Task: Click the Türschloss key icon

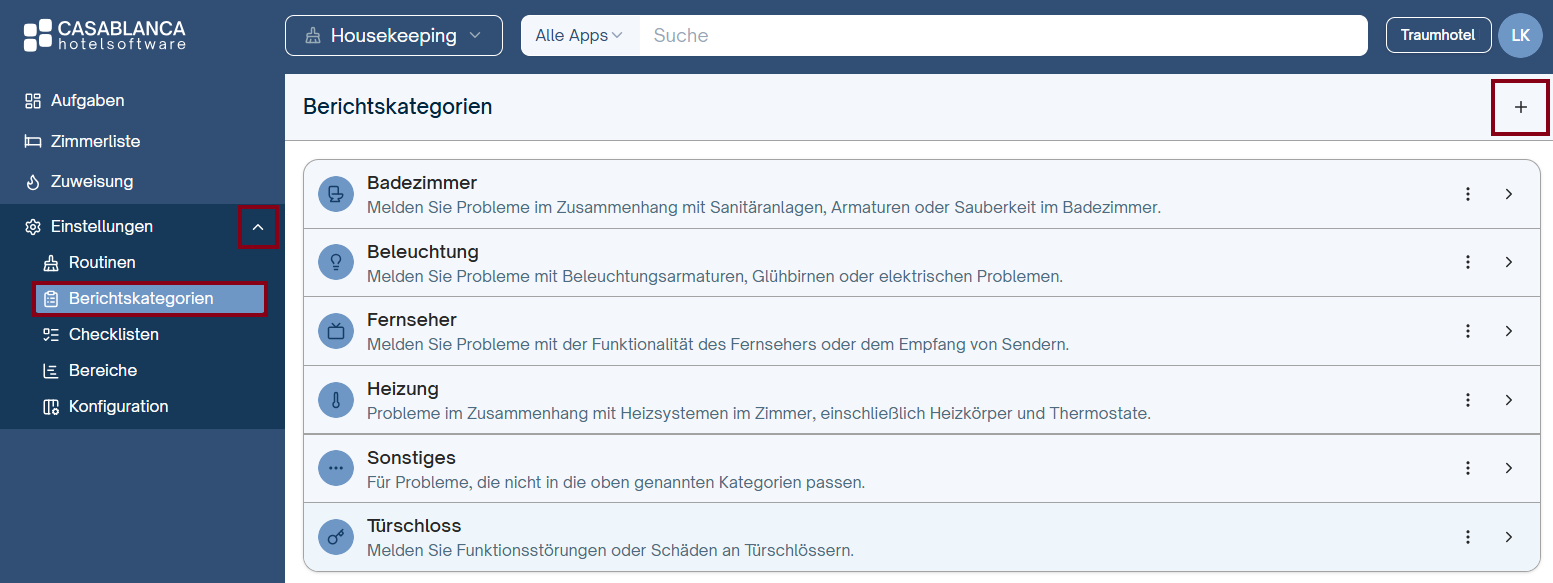Action: pos(336,537)
